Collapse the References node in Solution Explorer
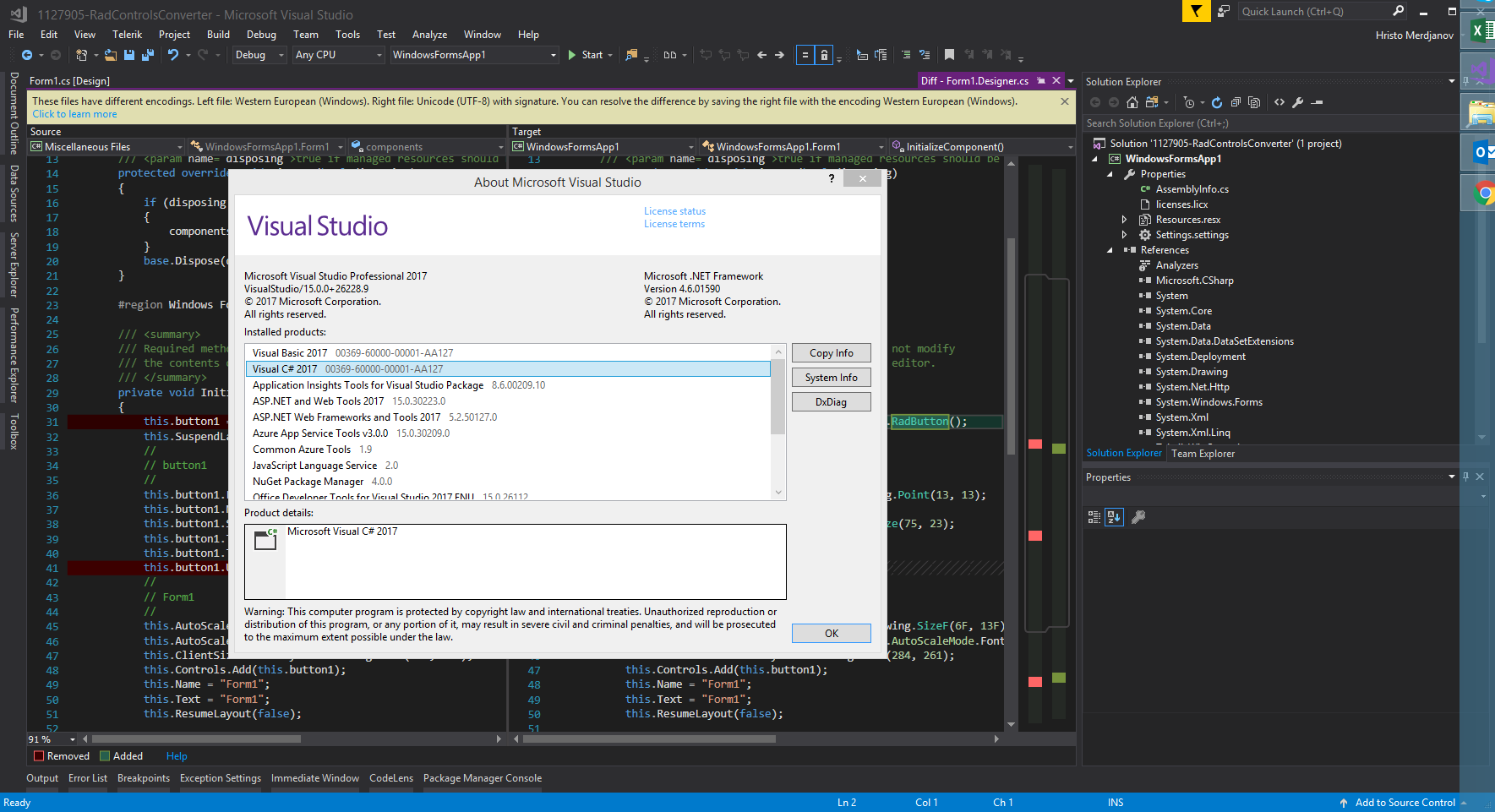 tap(1110, 250)
